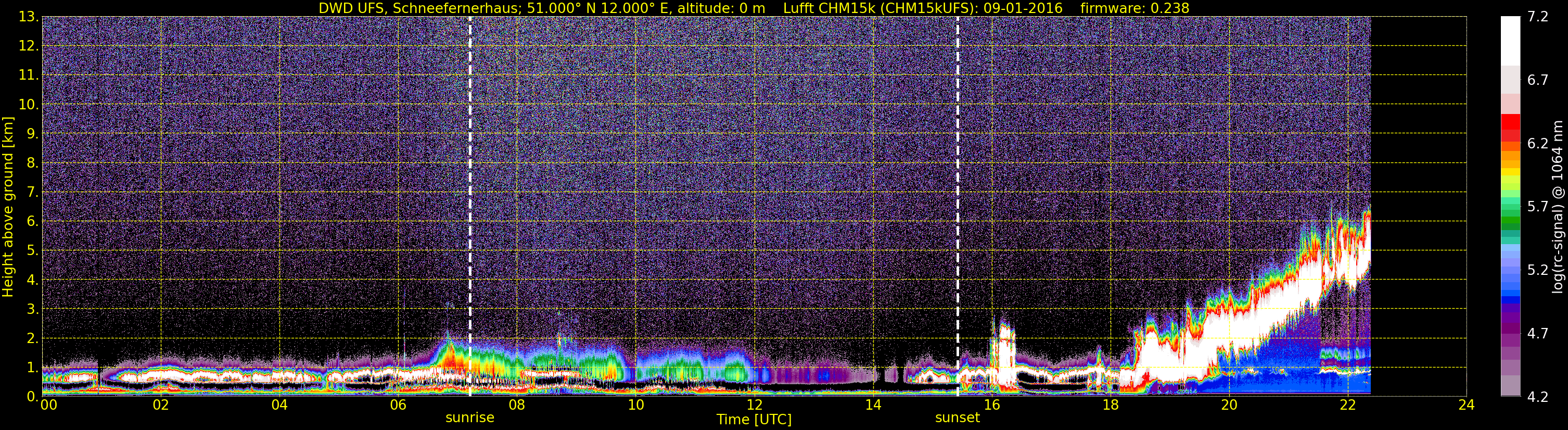Click the "7.2" colorbar value
The height and width of the screenshot is (430, 1568).
tap(1538, 17)
